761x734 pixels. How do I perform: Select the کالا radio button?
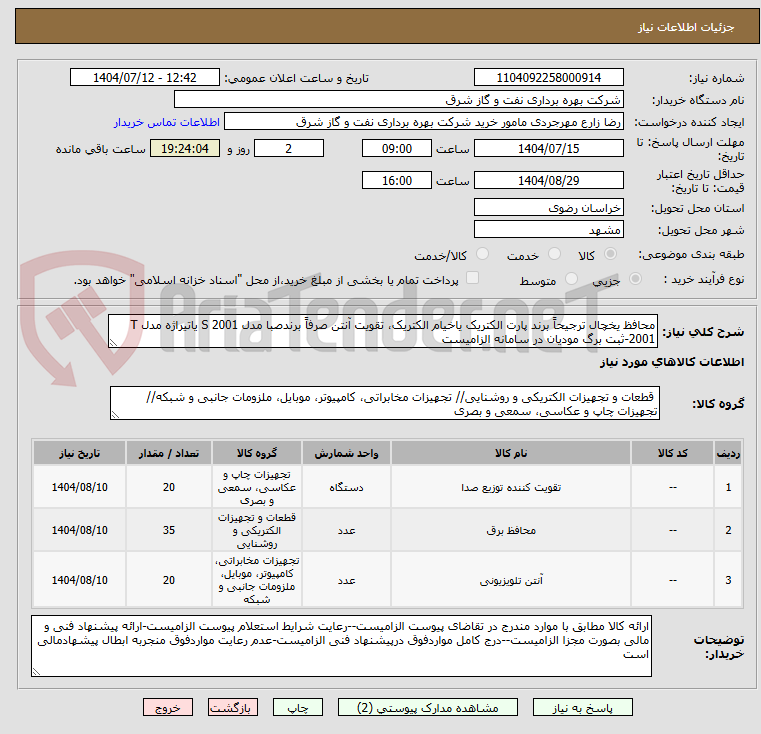pos(611,254)
